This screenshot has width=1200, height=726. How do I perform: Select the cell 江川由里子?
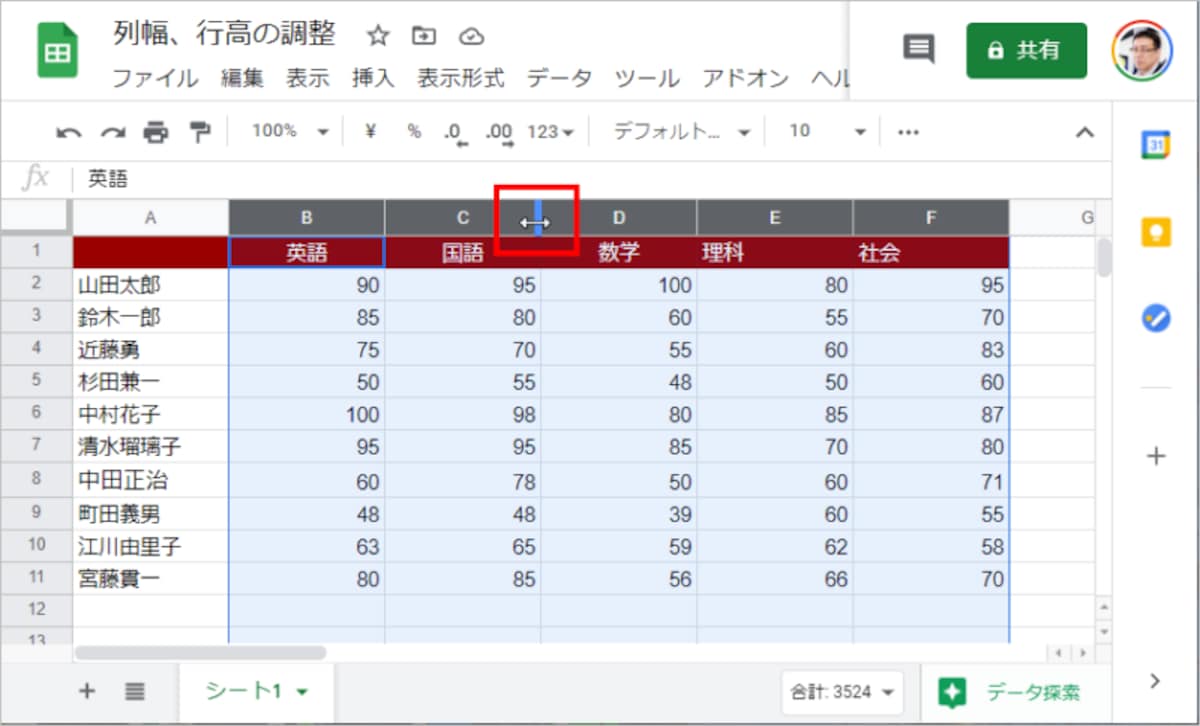click(151, 546)
